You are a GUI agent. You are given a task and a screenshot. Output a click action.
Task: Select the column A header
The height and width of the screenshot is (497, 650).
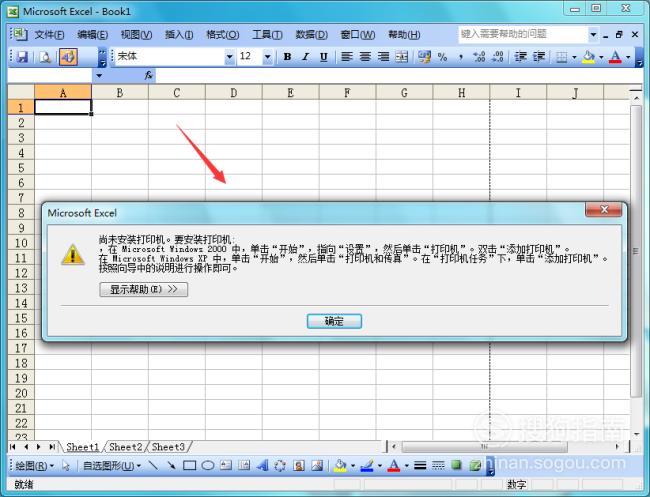(63, 92)
